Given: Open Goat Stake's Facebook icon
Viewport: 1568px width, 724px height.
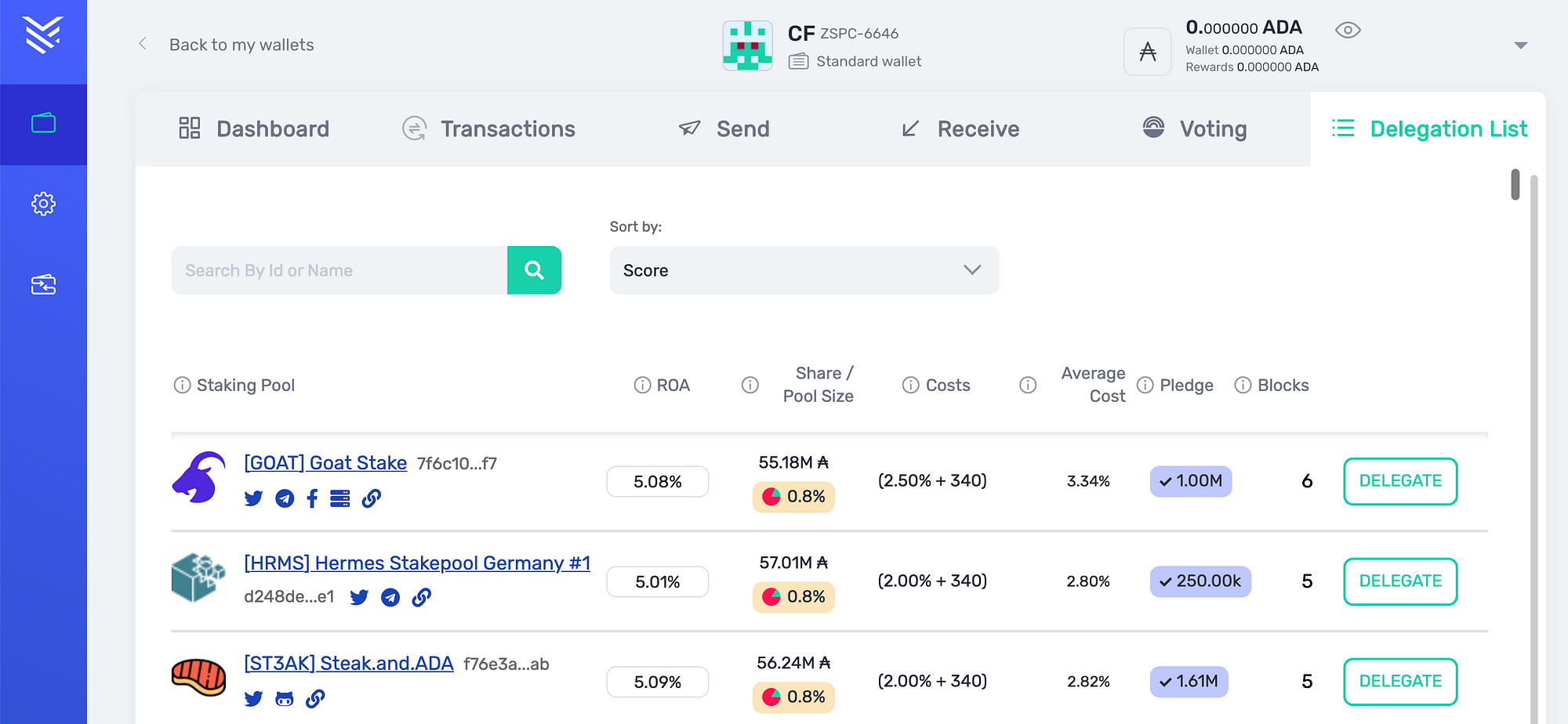Looking at the screenshot, I should (x=312, y=498).
